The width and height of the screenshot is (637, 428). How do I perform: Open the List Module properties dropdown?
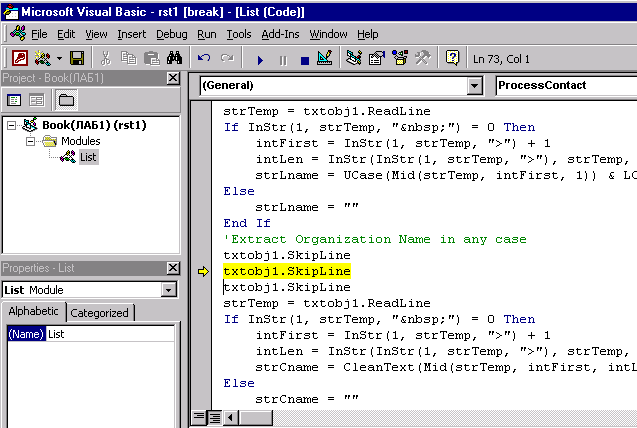[169, 290]
